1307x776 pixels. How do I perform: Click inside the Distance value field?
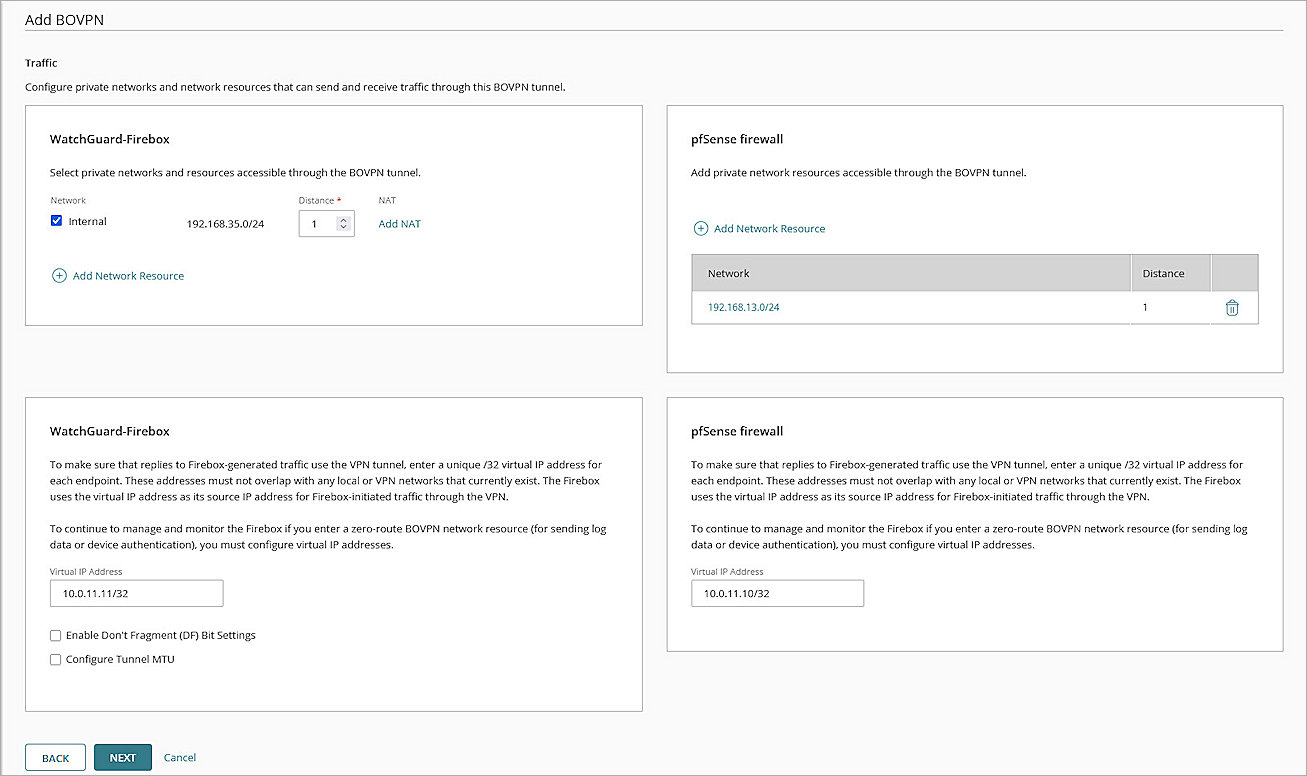[318, 223]
